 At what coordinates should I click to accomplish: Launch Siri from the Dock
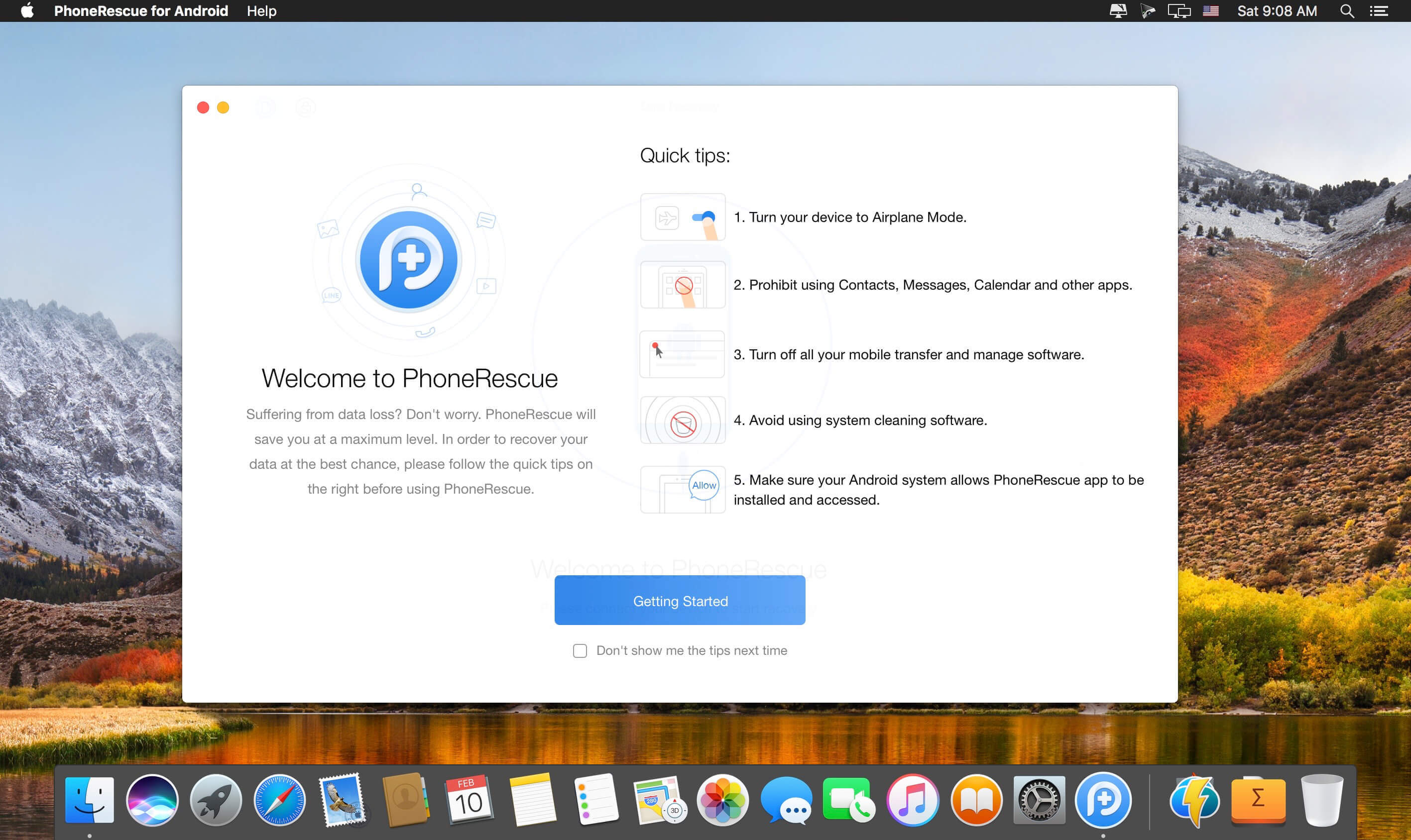pyautogui.click(x=152, y=800)
